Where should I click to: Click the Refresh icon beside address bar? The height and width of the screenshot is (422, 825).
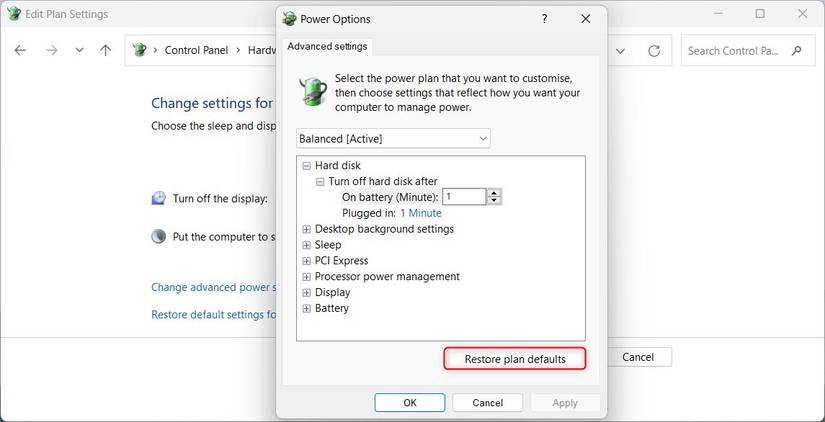click(654, 50)
